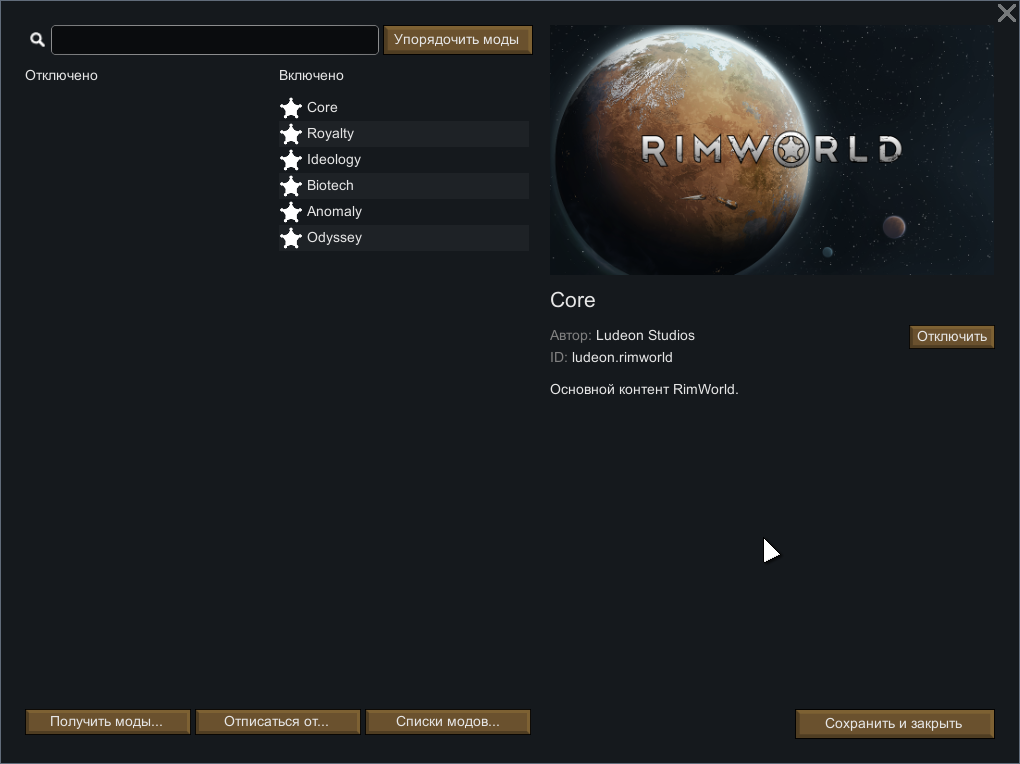This screenshot has height=764, width=1020.
Task: Click the Ideology expansion star icon
Action: (290, 160)
